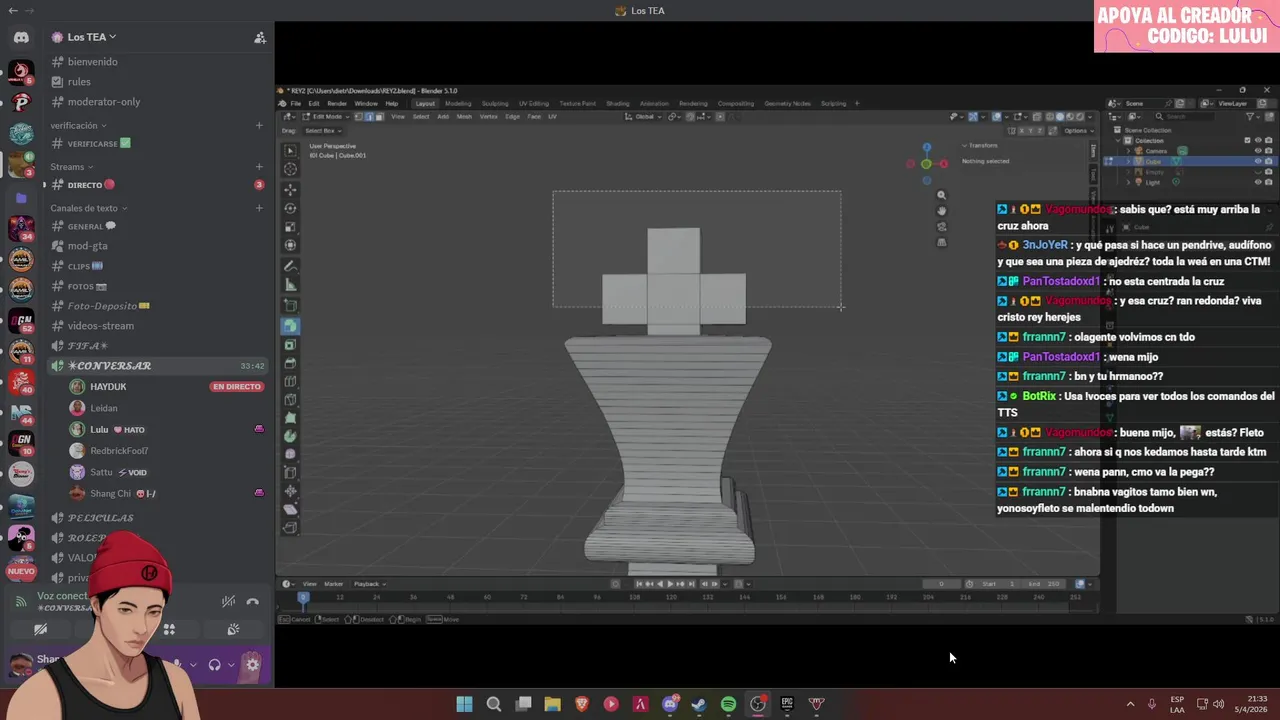Switch to face select mode
Image resolution: width=1280 pixels, height=720 pixels.
[x=380, y=116]
